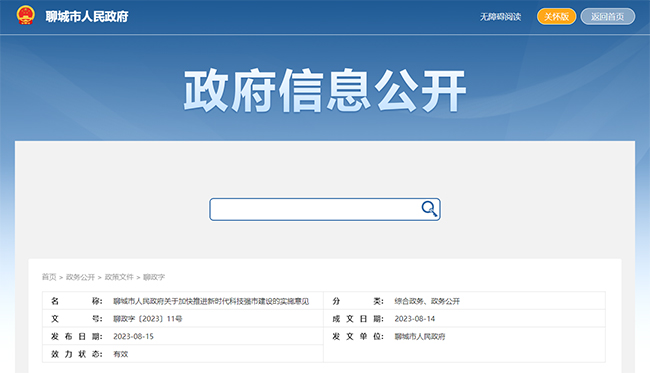Go to 首页 in breadcrumb
This screenshot has height=373, width=650.
tap(49, 277)
